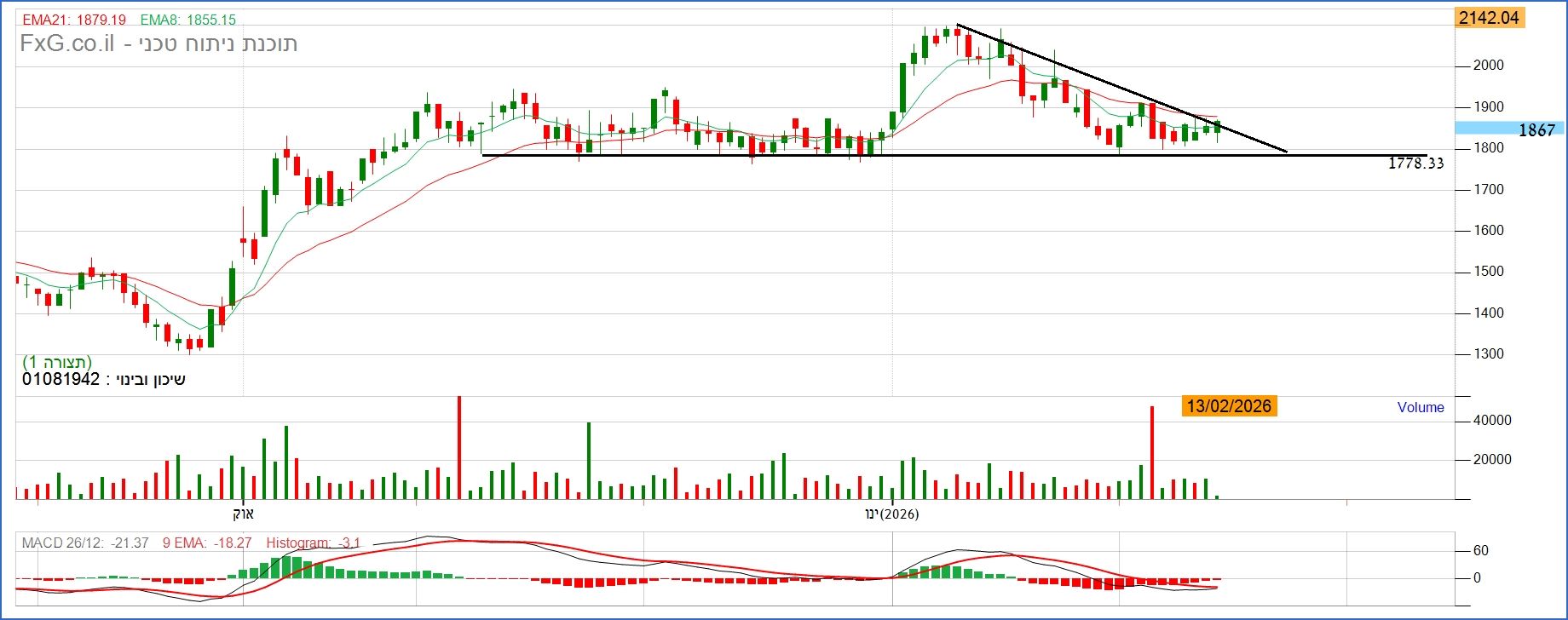Click the 2000 price axis tick
Viewport: 1568px width, 620px height.
[1490, 66]
